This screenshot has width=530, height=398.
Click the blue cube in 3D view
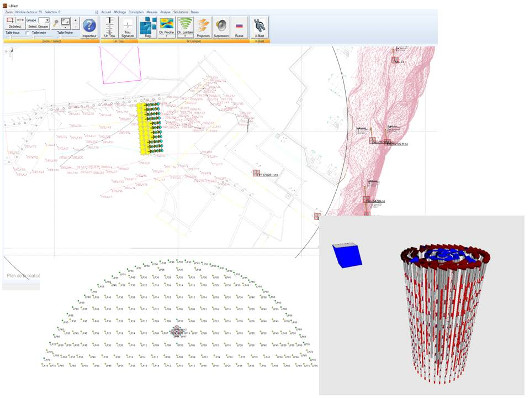(347, 255)
